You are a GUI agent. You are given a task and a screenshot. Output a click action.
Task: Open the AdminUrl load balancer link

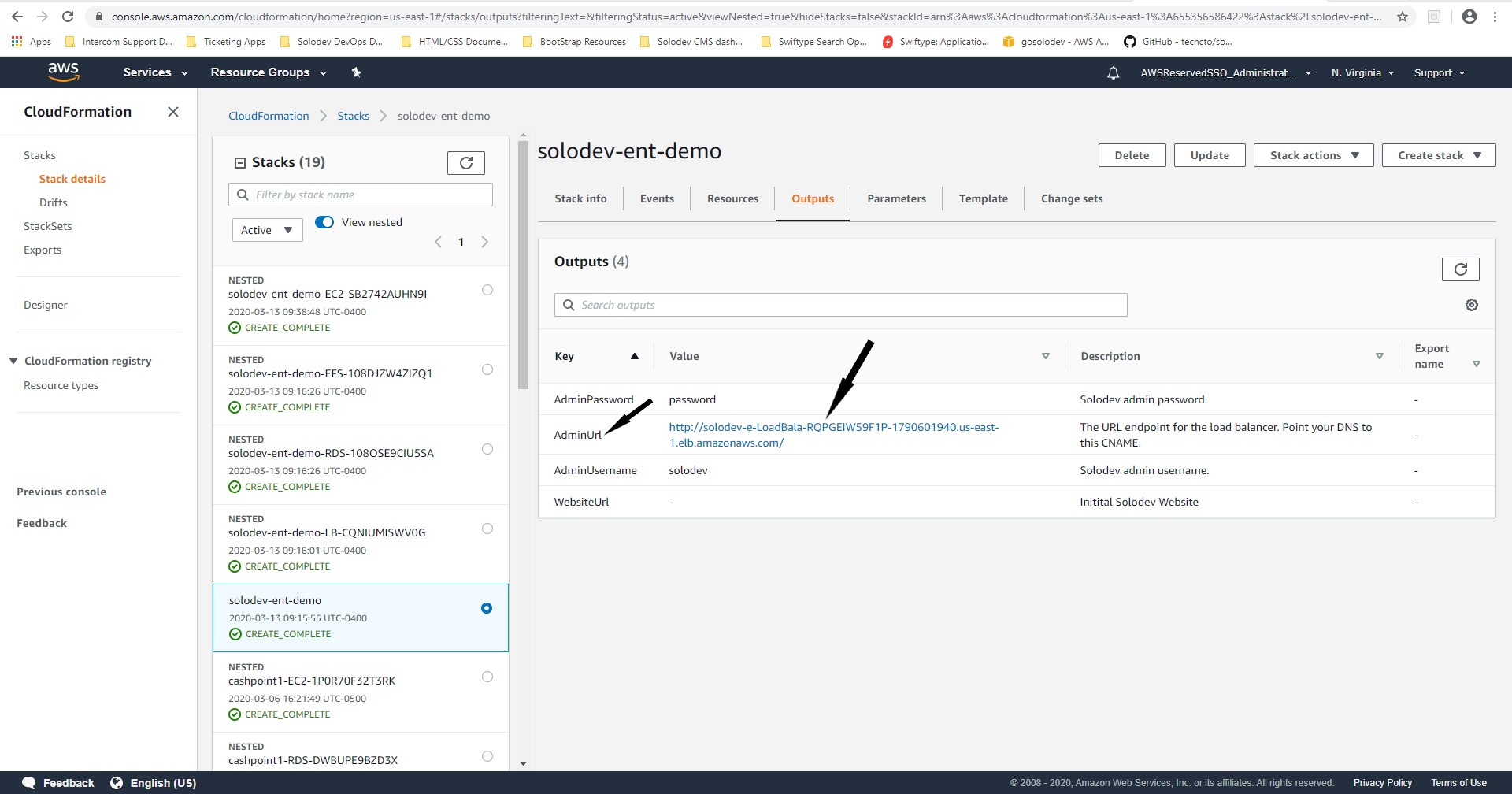pyautogui.click(x=833, y=435)
